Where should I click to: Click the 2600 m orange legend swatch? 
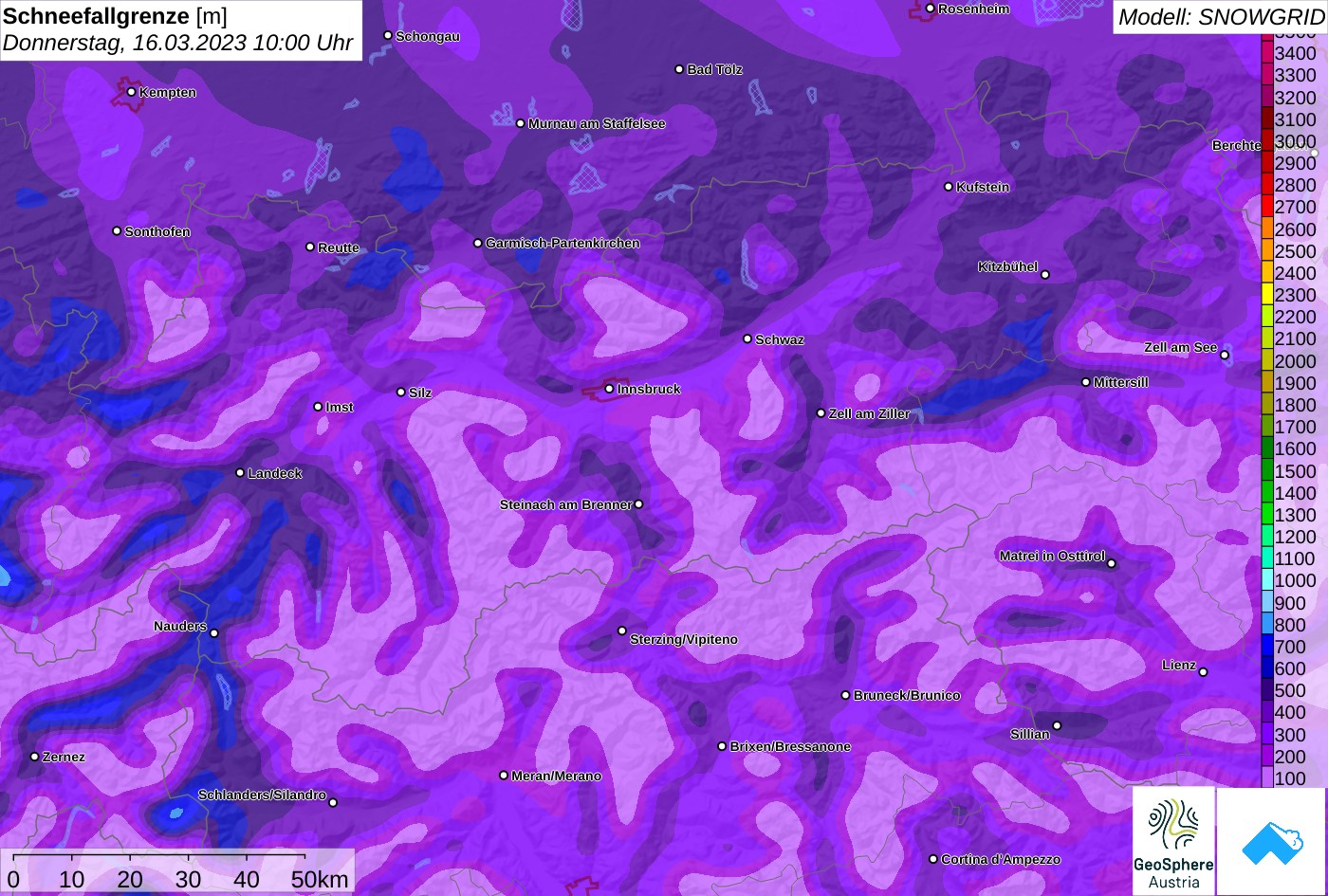(1266, 229)
